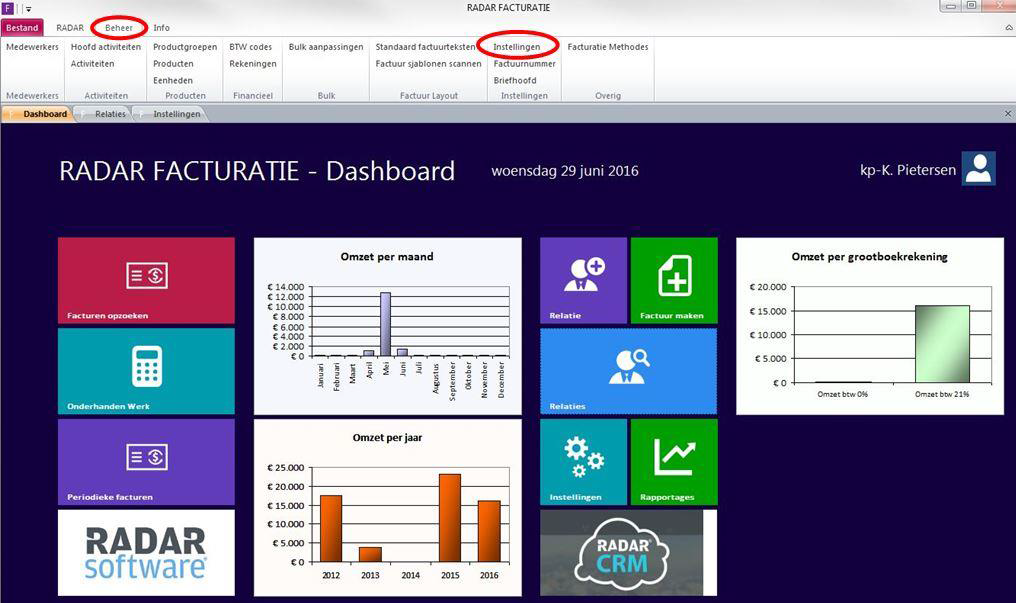Screen dimensions: 1016x603
Task: Click the Omzet per jaar chart
Action: pos(387,507)
